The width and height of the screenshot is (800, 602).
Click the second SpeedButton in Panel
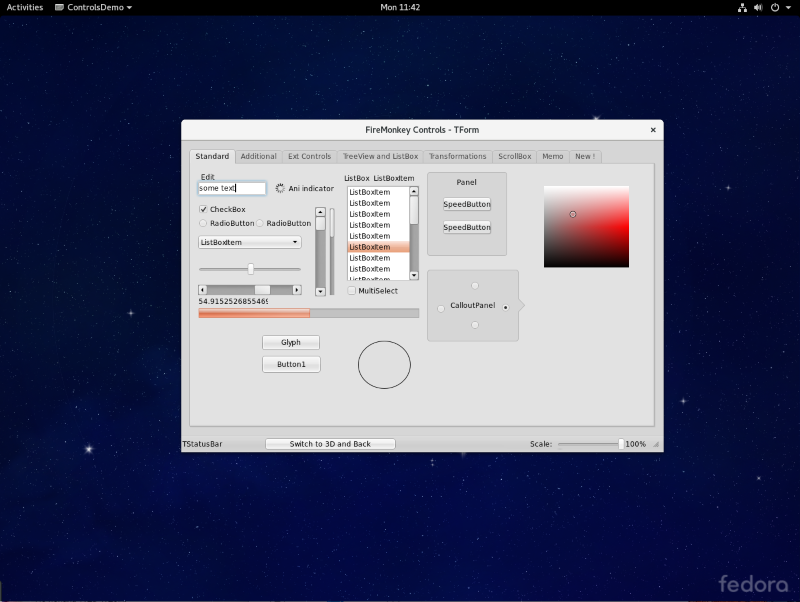click(x=467, y=227)
